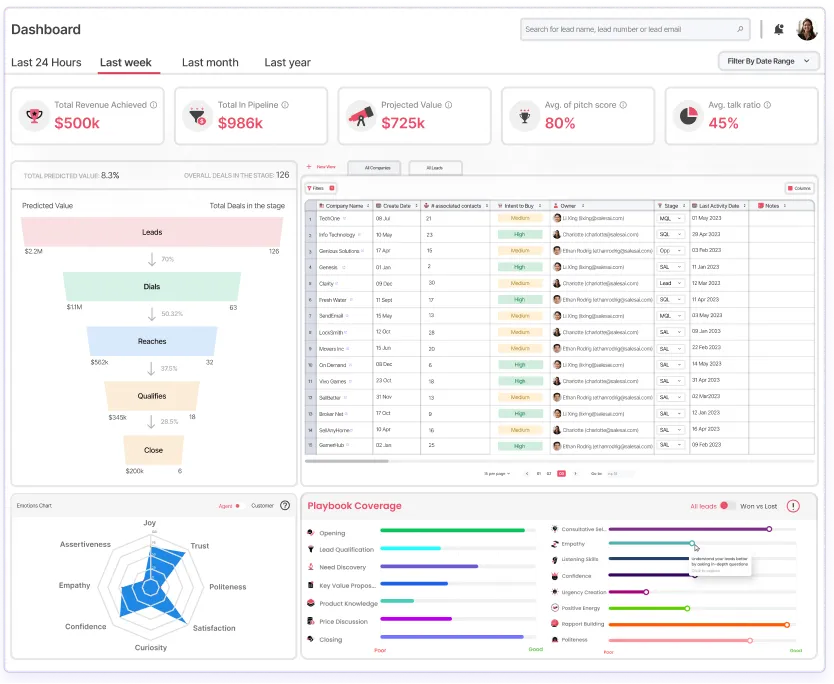Screen dimensions: 834x684
Task: Select the Last 24 Hours tab
Action: (x=46, y=63)
